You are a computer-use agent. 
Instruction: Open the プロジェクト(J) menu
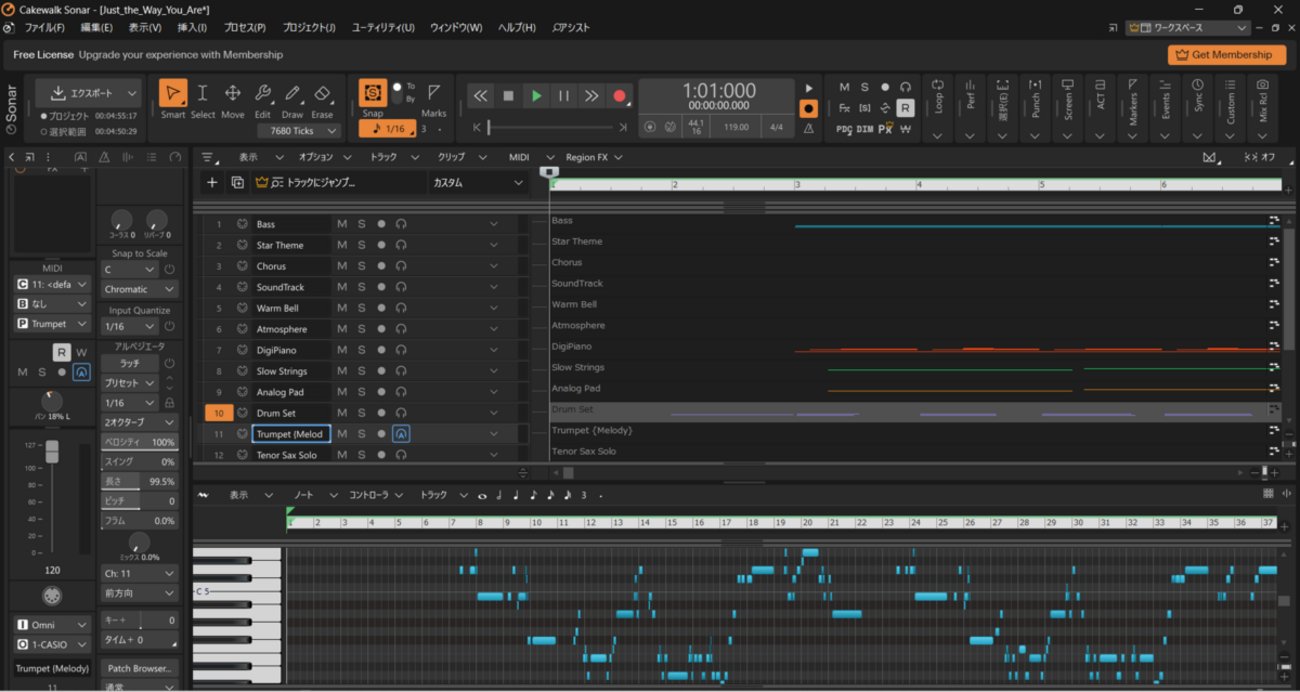click(309, 28)
